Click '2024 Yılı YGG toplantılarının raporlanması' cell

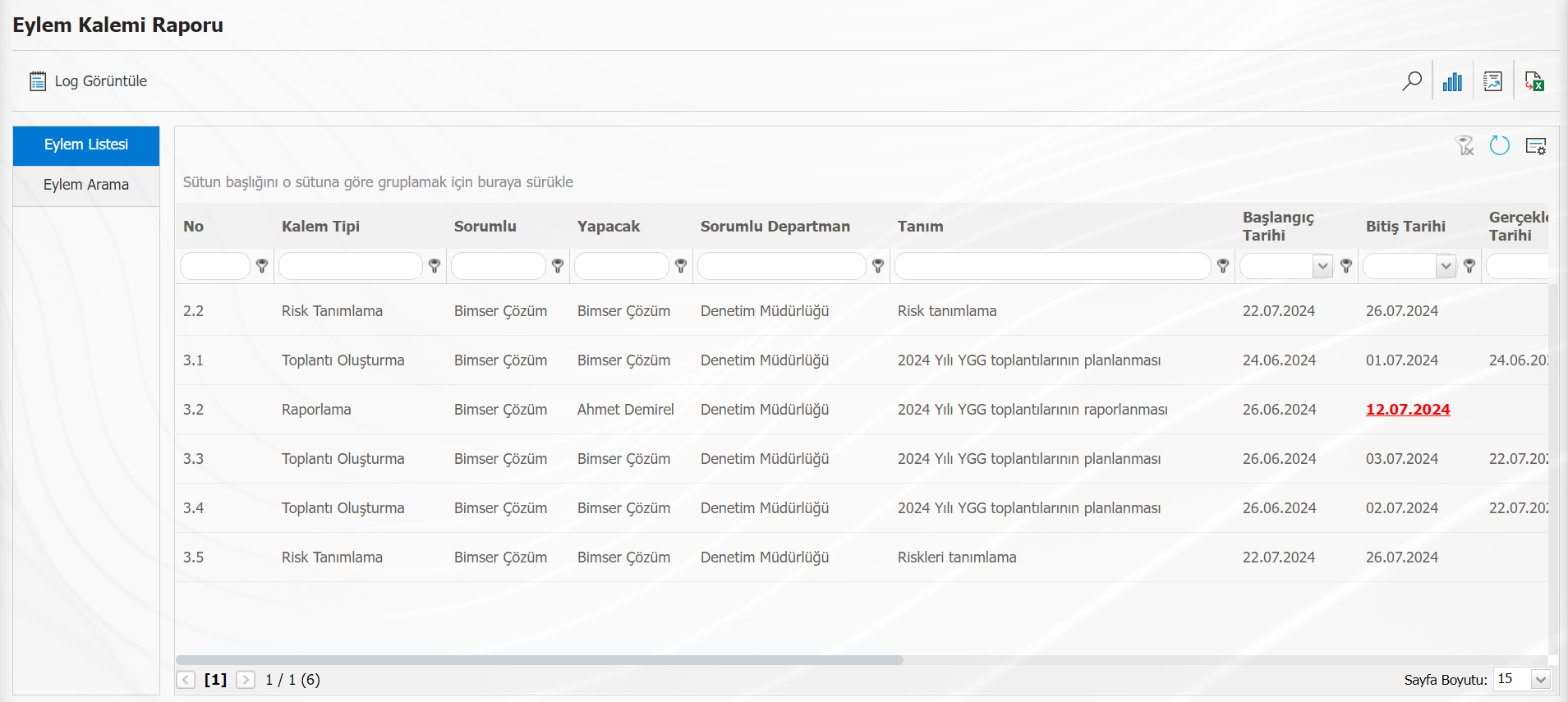pos(1032,410)
